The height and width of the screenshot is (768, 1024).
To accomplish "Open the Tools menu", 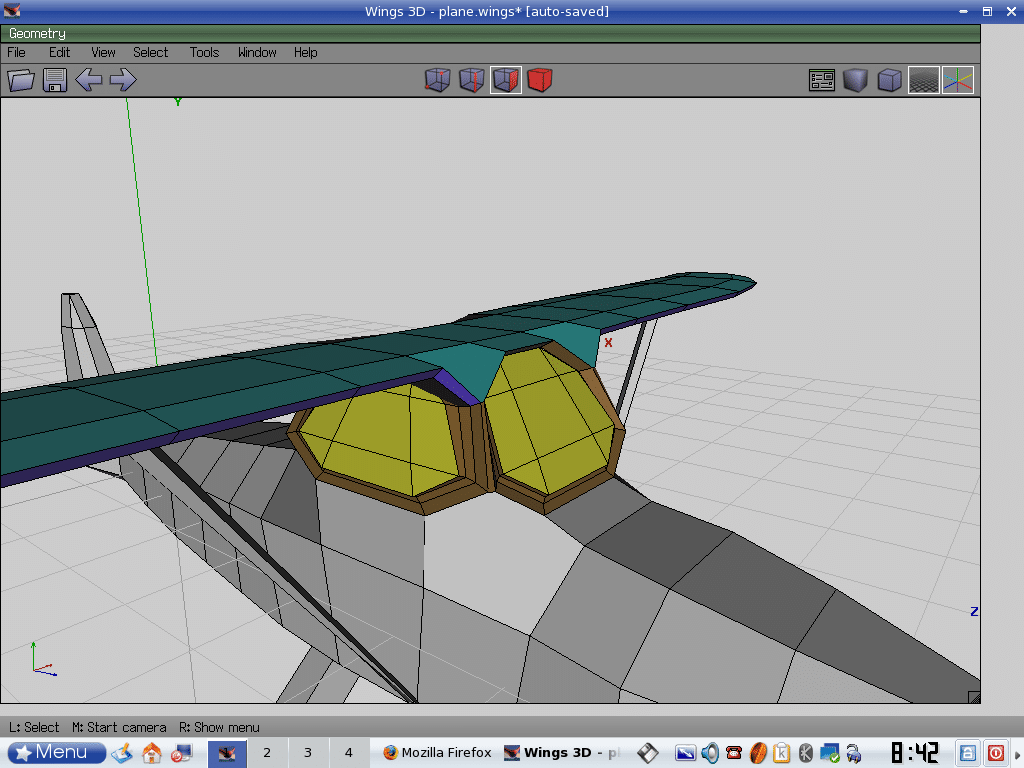I will pos(204,52).
